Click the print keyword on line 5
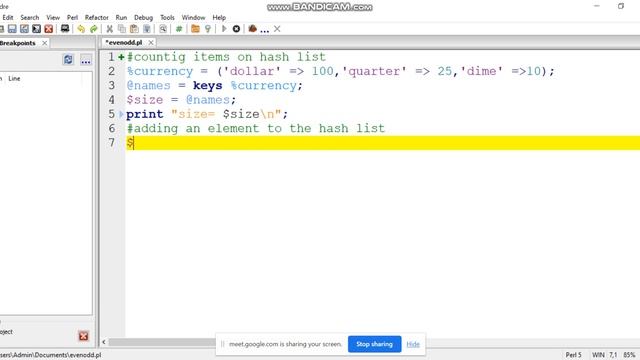640x360 pixels. point(144,114)
